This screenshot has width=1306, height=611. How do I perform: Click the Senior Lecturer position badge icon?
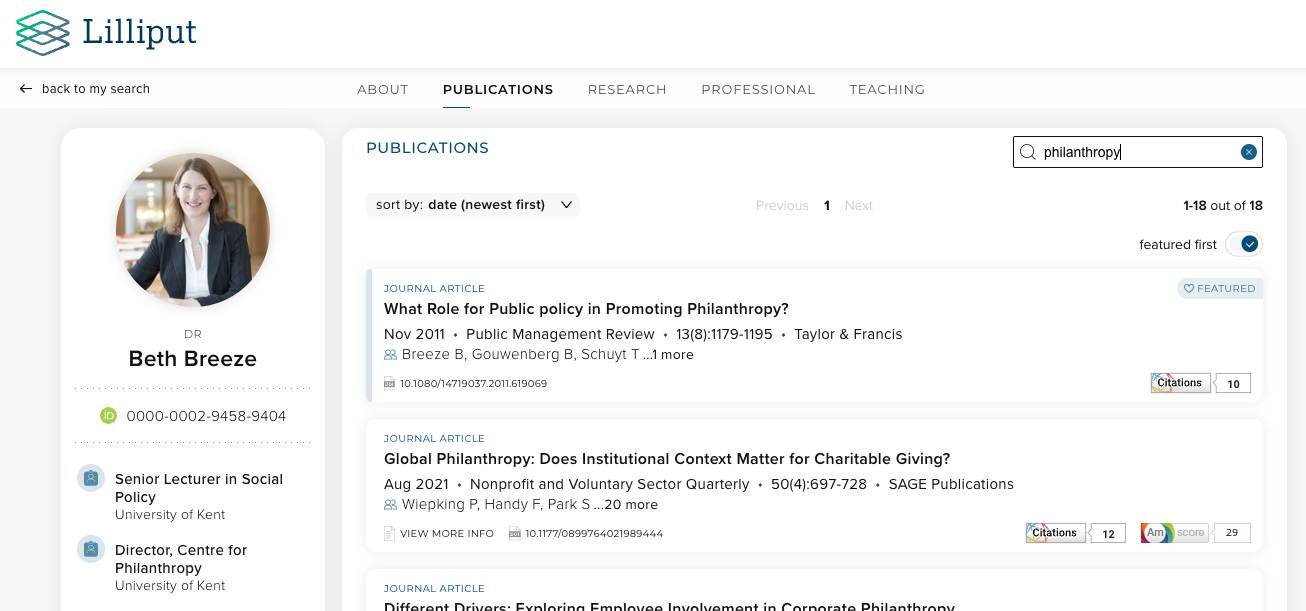tap(91, 479)
